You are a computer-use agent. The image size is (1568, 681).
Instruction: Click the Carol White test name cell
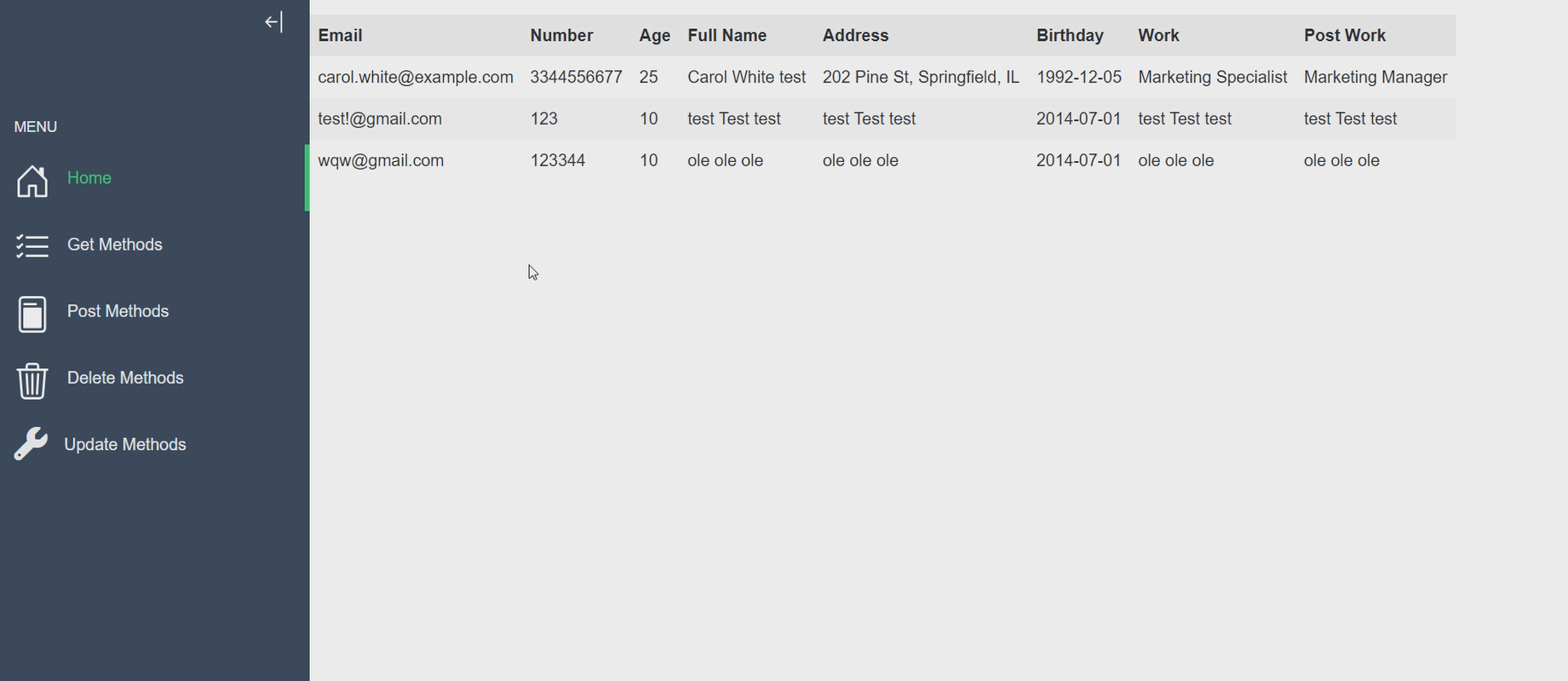[x=746, y=78]
